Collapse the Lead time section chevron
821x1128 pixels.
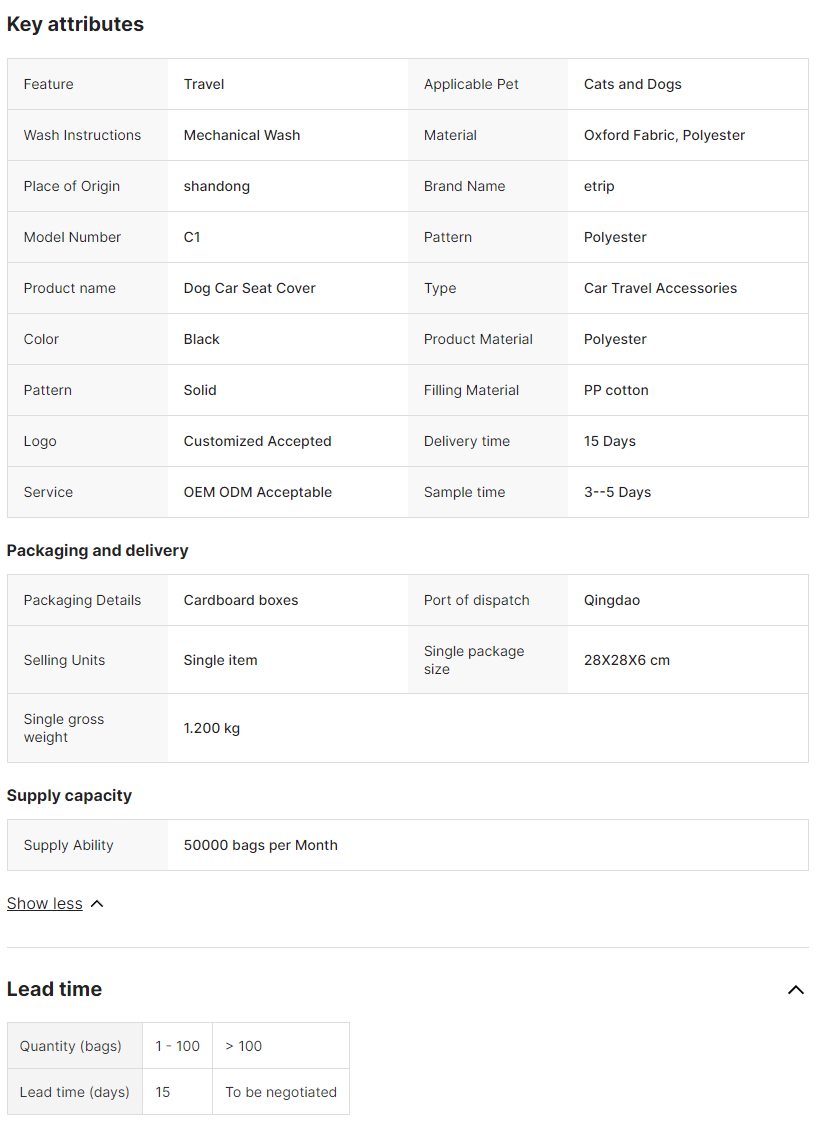click(x=795, y=990)
